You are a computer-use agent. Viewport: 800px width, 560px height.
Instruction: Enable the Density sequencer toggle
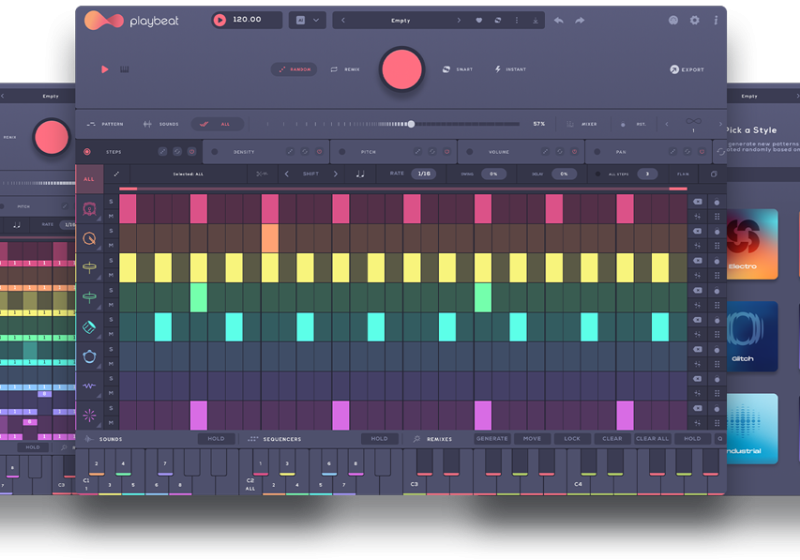[x=214, y=152]
